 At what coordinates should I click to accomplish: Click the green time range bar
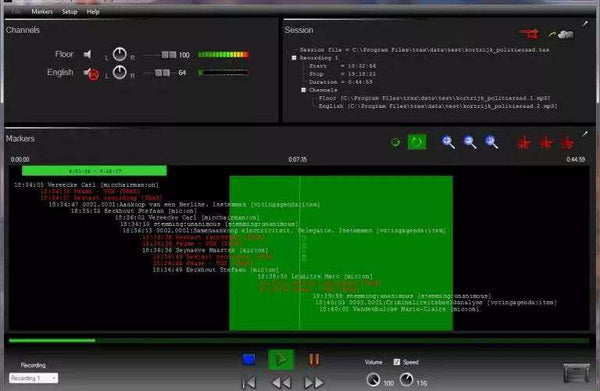pyautogui.click(x=94, y=171)
